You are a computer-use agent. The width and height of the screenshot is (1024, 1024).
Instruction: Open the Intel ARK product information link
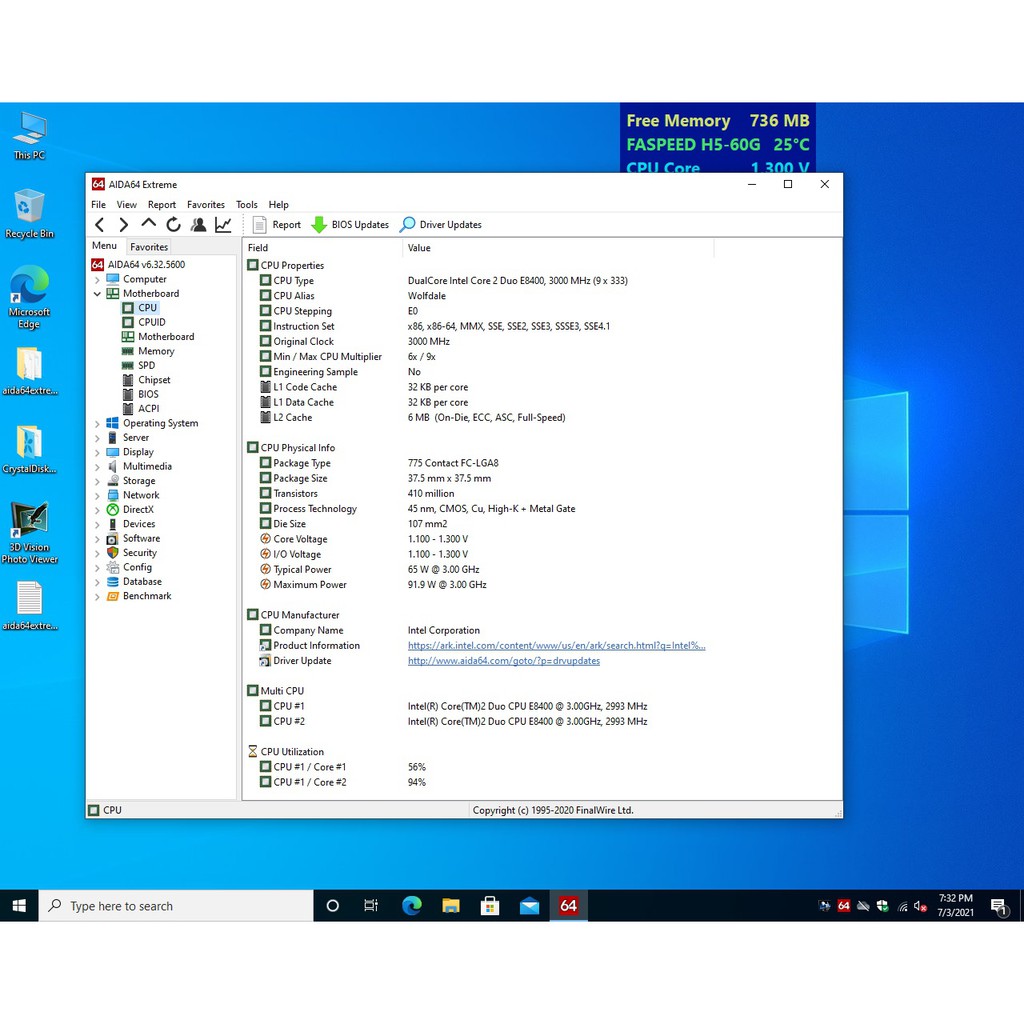click(x=556, y=645)
